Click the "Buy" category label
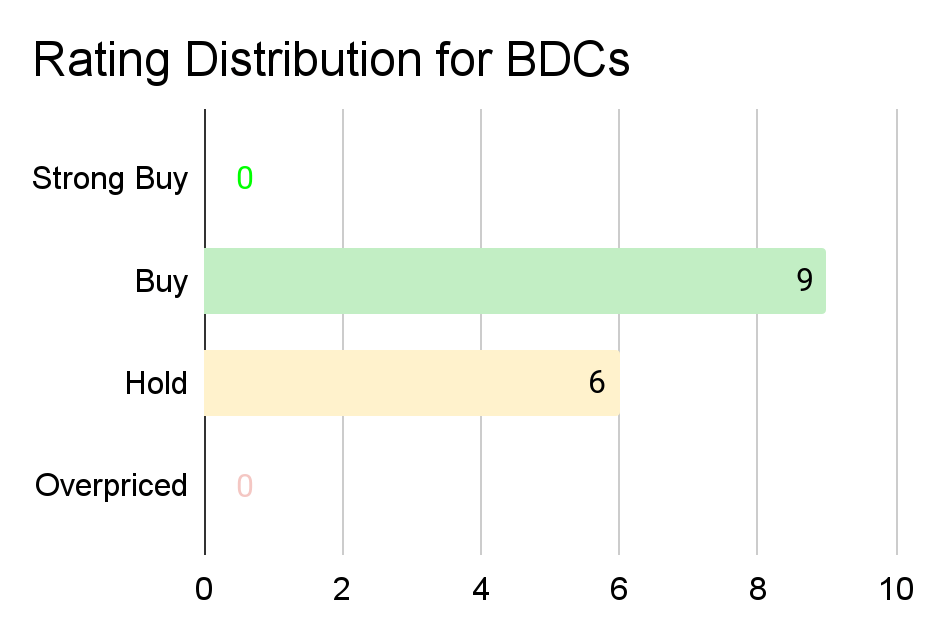This screenshot has height=640, width=928. tap(162, 281)
